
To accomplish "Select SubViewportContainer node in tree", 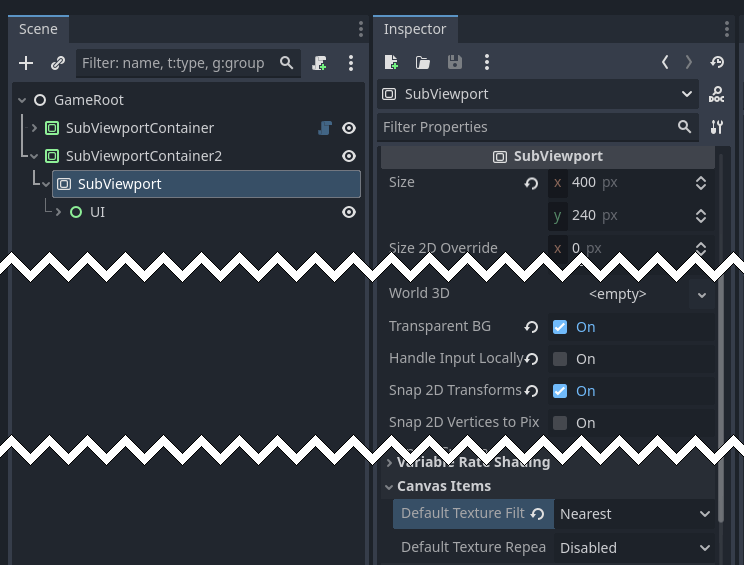I will click(140, 128).
